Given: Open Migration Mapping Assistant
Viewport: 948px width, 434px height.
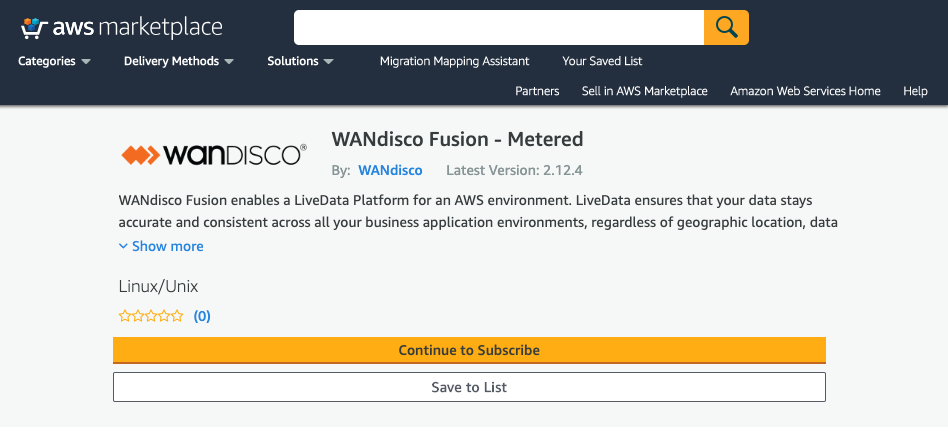Looking at the screenshot, I should tap(455, 61).
